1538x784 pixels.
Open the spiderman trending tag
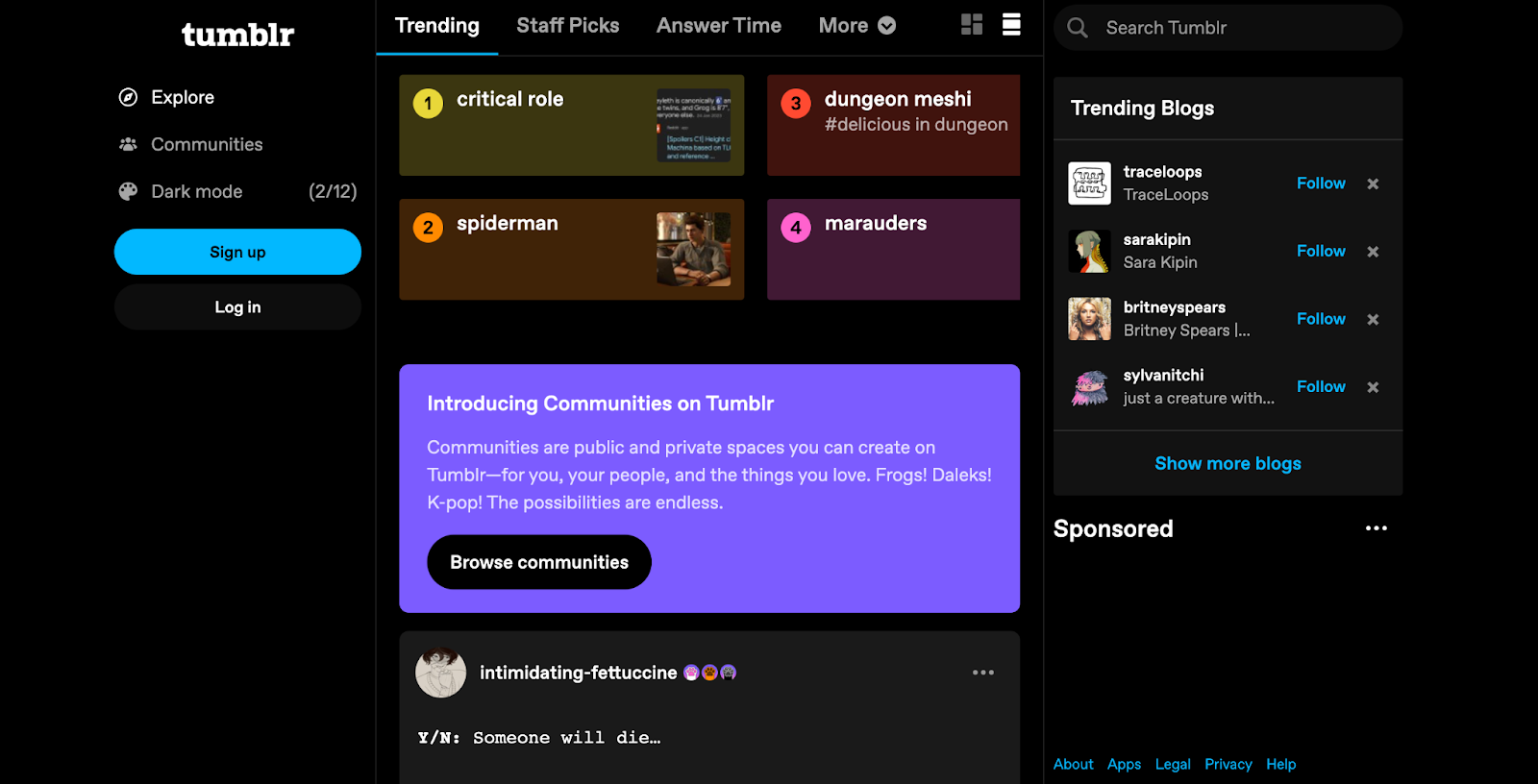point(571,249)
